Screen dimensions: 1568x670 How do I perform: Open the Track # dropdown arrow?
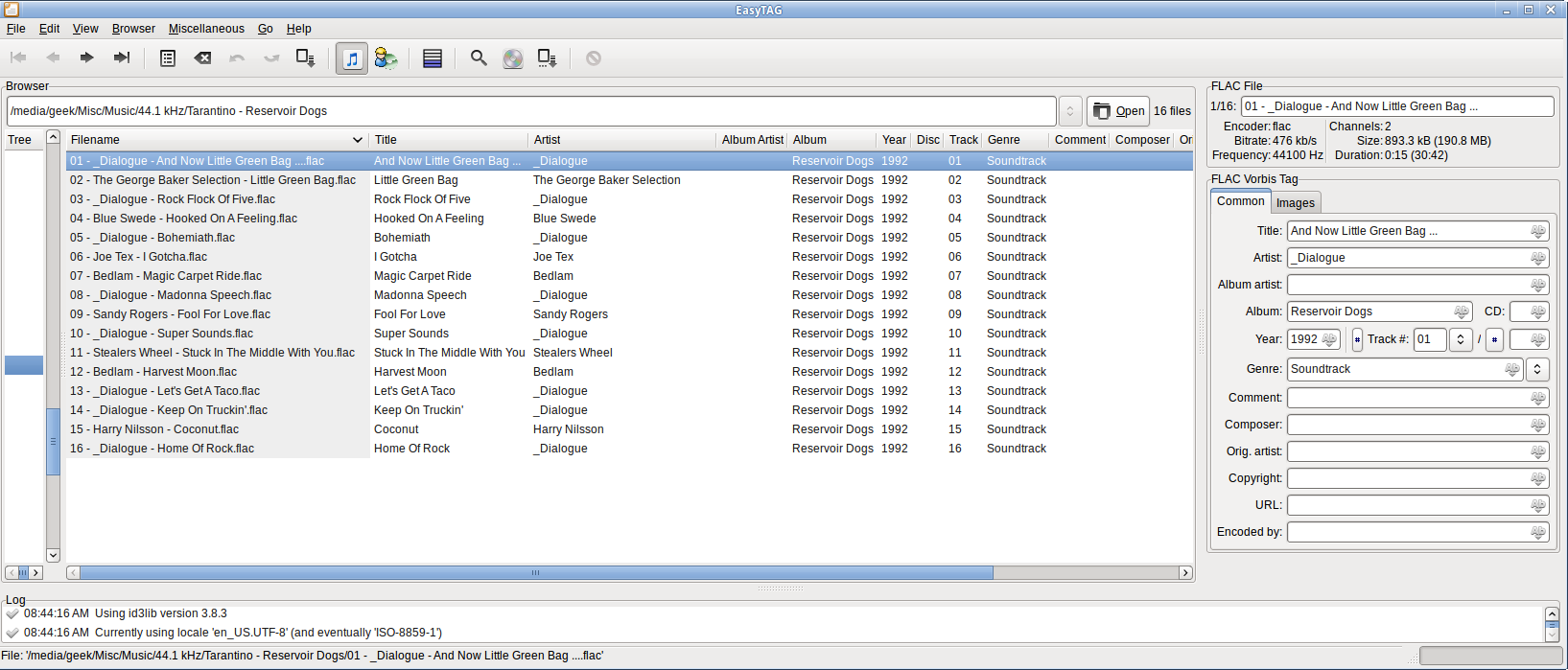[1461, 339]
